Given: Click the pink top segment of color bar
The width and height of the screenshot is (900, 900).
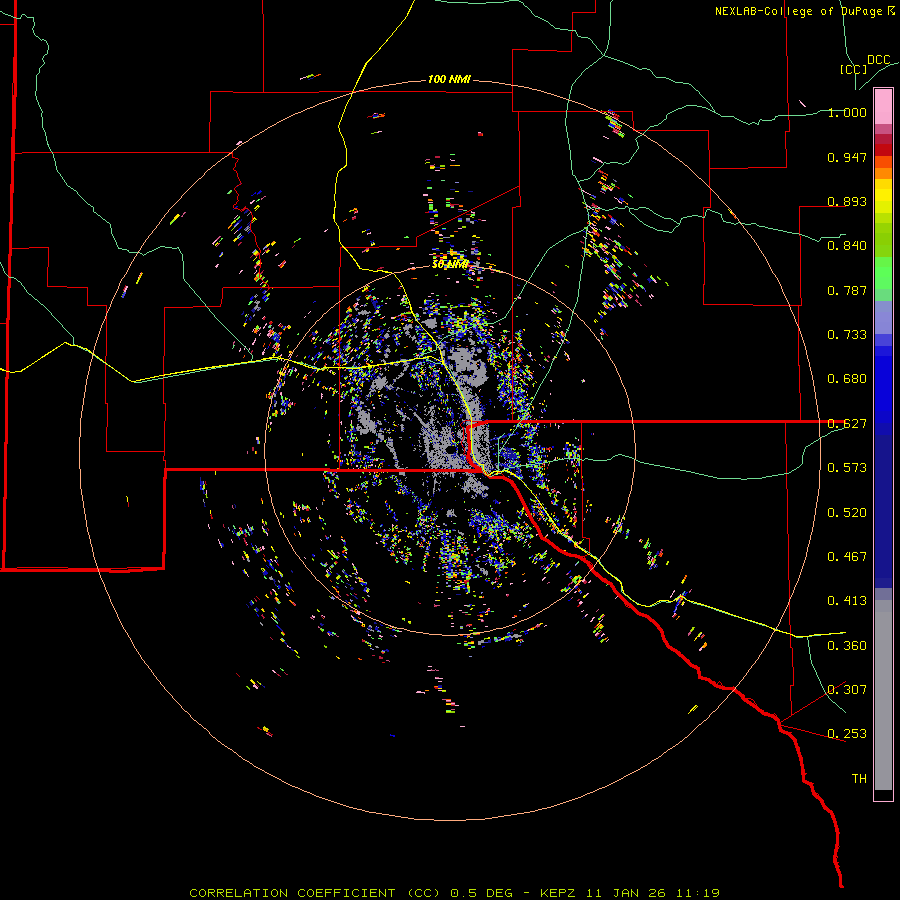Looking at the screenshot, I should 883,107.
